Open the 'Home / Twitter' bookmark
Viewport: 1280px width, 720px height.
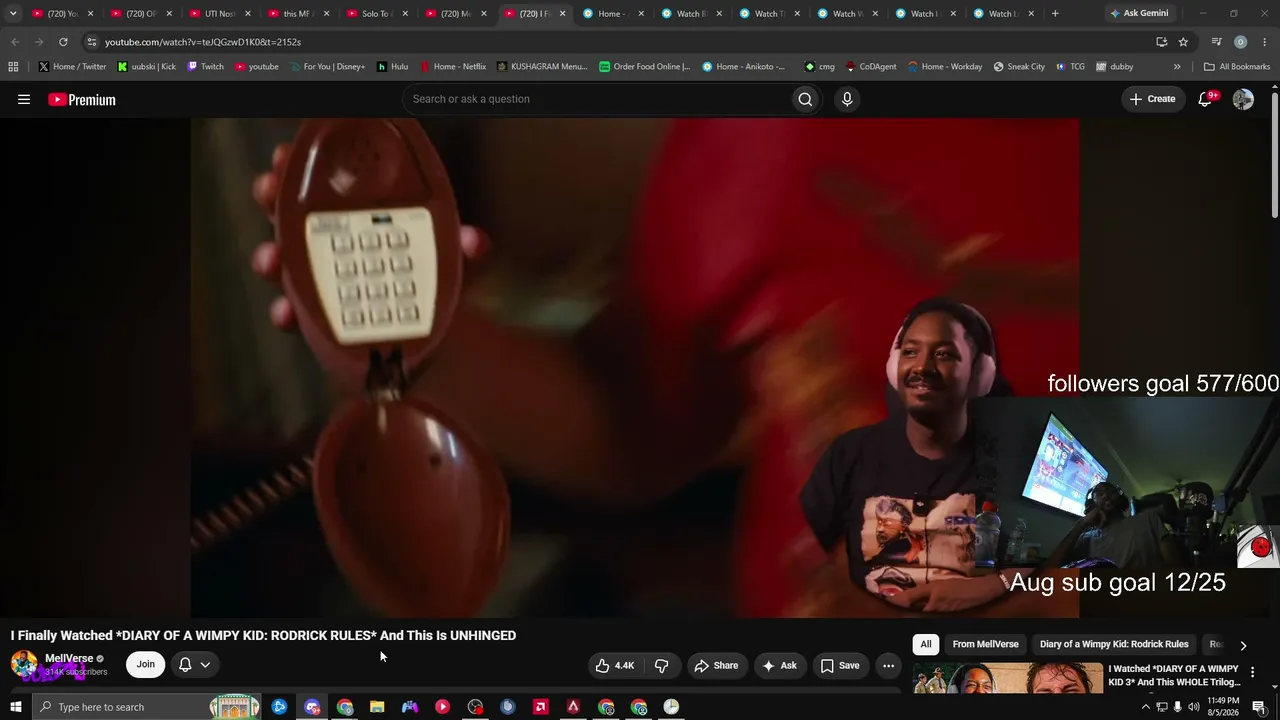tap(73, 67)
